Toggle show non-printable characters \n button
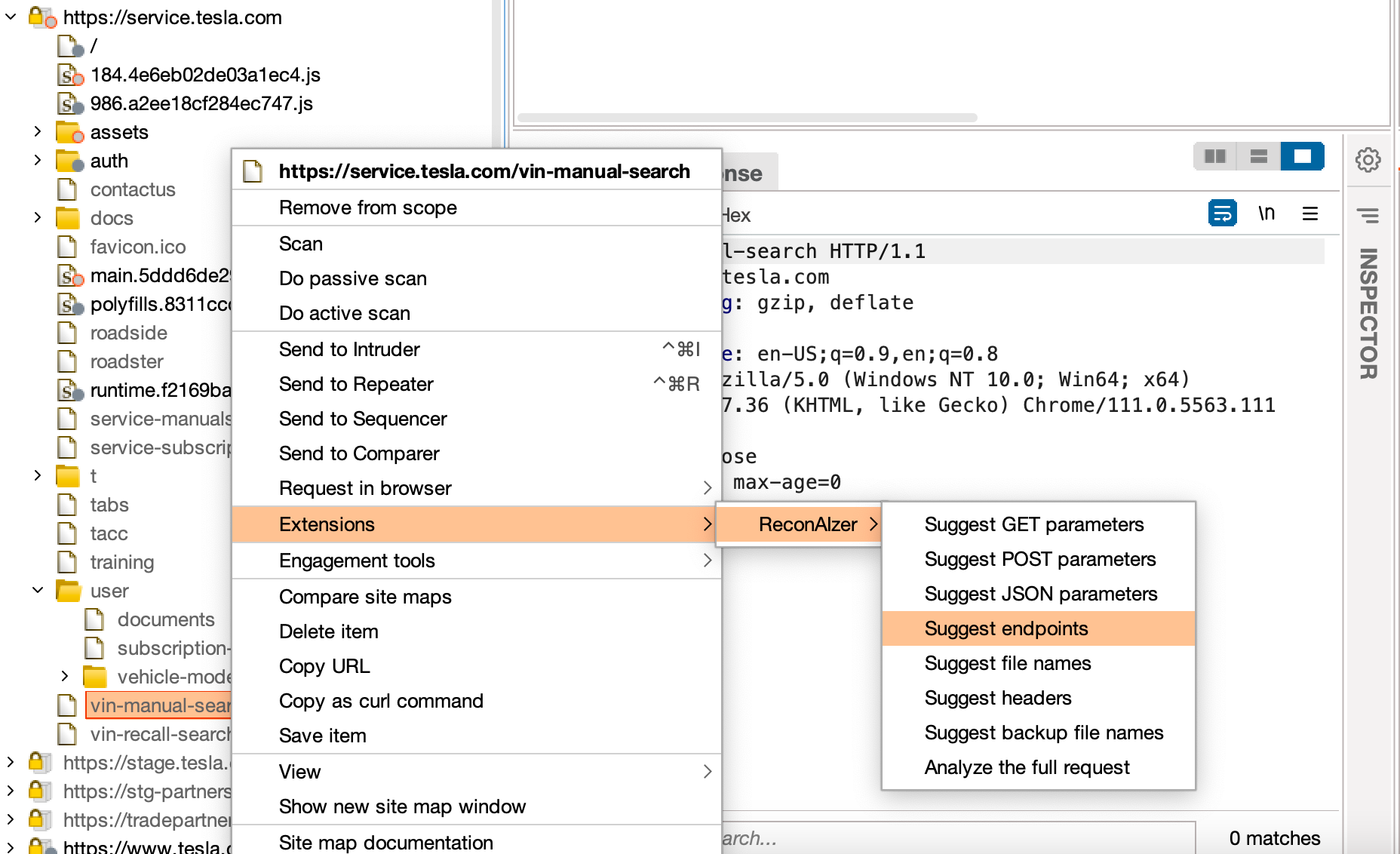The width and height of the screenshot is (1400, 854). click(x=1266, y=213)
